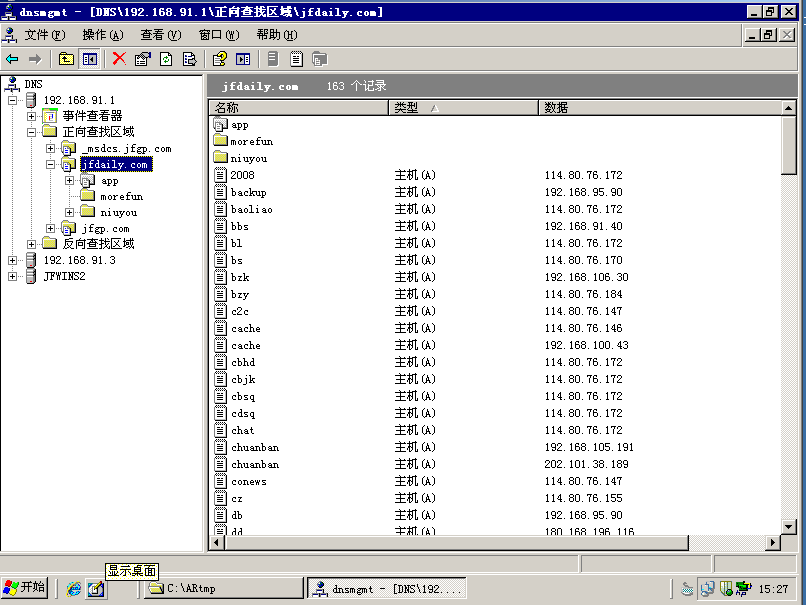The image size is (806, 605).
Task: Collapse the jfdaily.com zone node
Action: [50, 164]
